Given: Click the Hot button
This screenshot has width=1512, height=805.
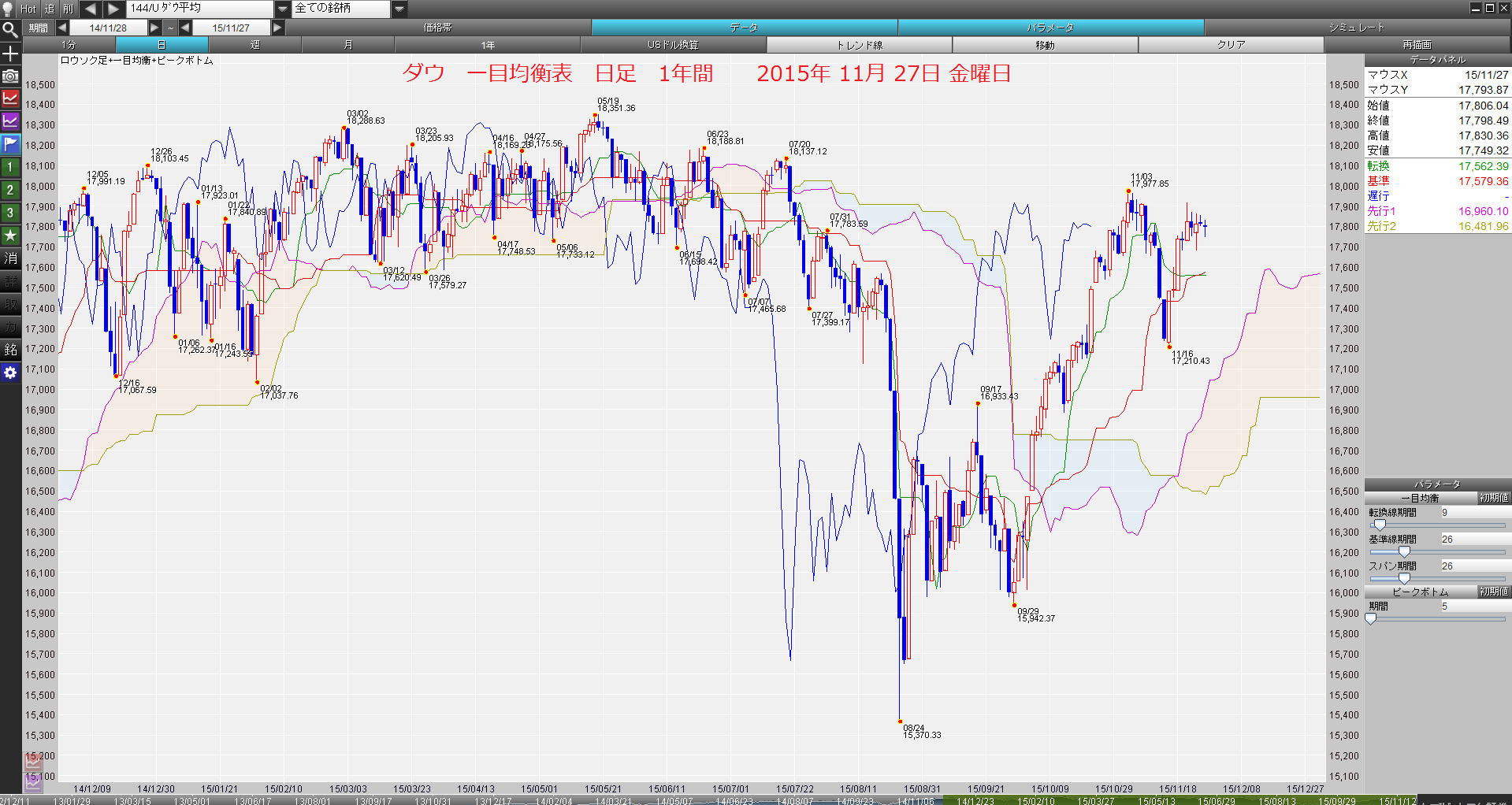Looking at the screenshot, I should point(28,9).
